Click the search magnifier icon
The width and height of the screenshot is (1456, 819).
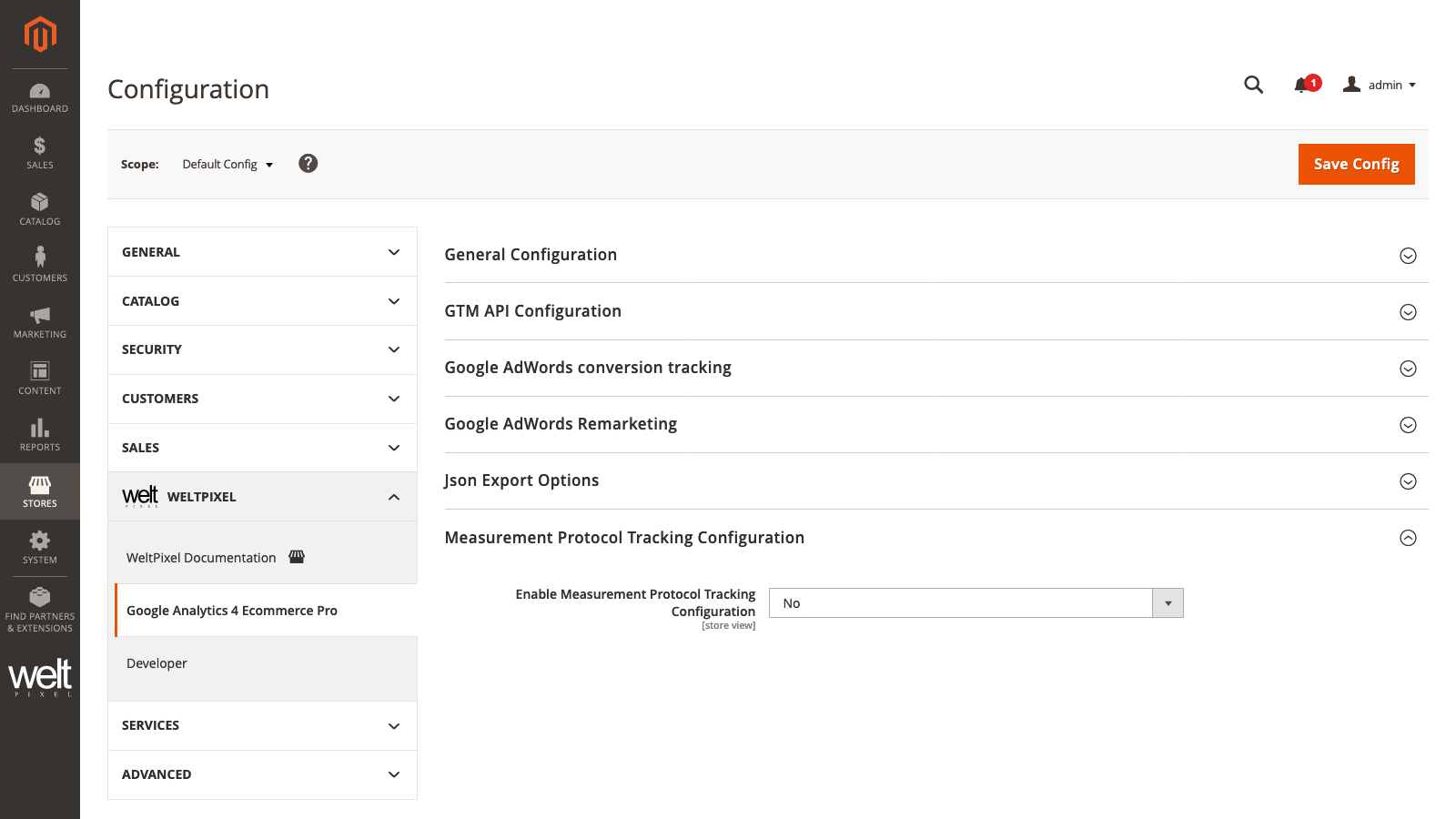tap(1254, 85)
